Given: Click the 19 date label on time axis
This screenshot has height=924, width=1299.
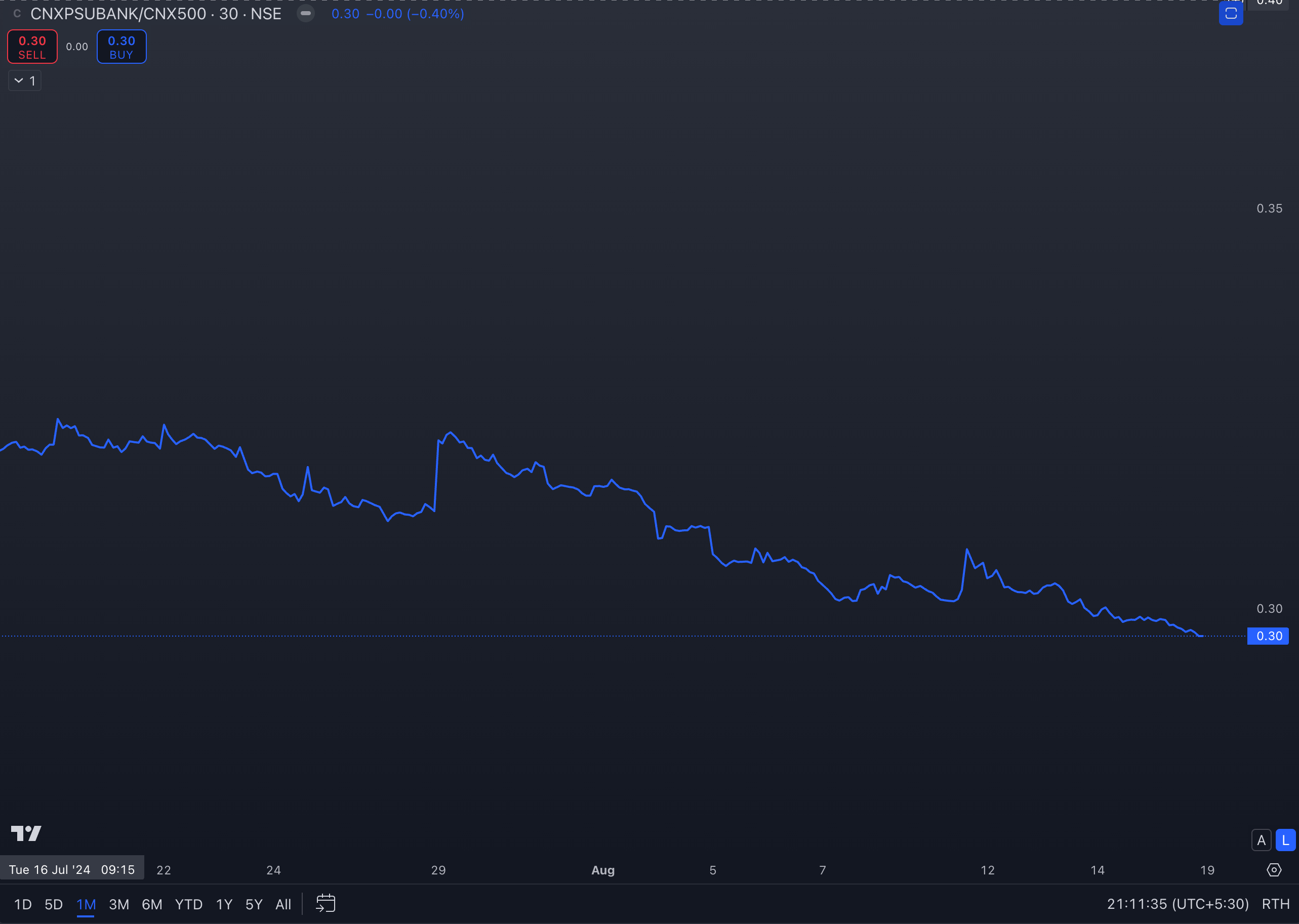Looking at the screenshot, I should pyautogui.click(x=1207, y=870).
